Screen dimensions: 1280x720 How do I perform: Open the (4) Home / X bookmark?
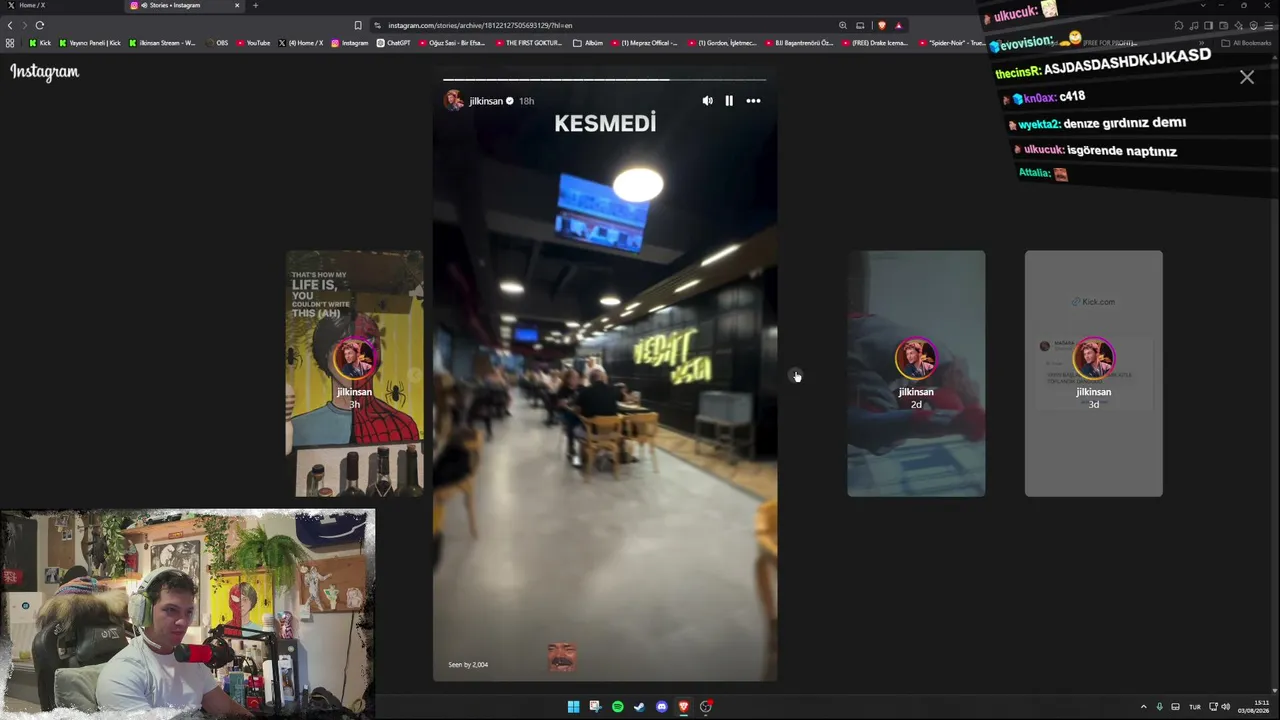pos(301,43)
